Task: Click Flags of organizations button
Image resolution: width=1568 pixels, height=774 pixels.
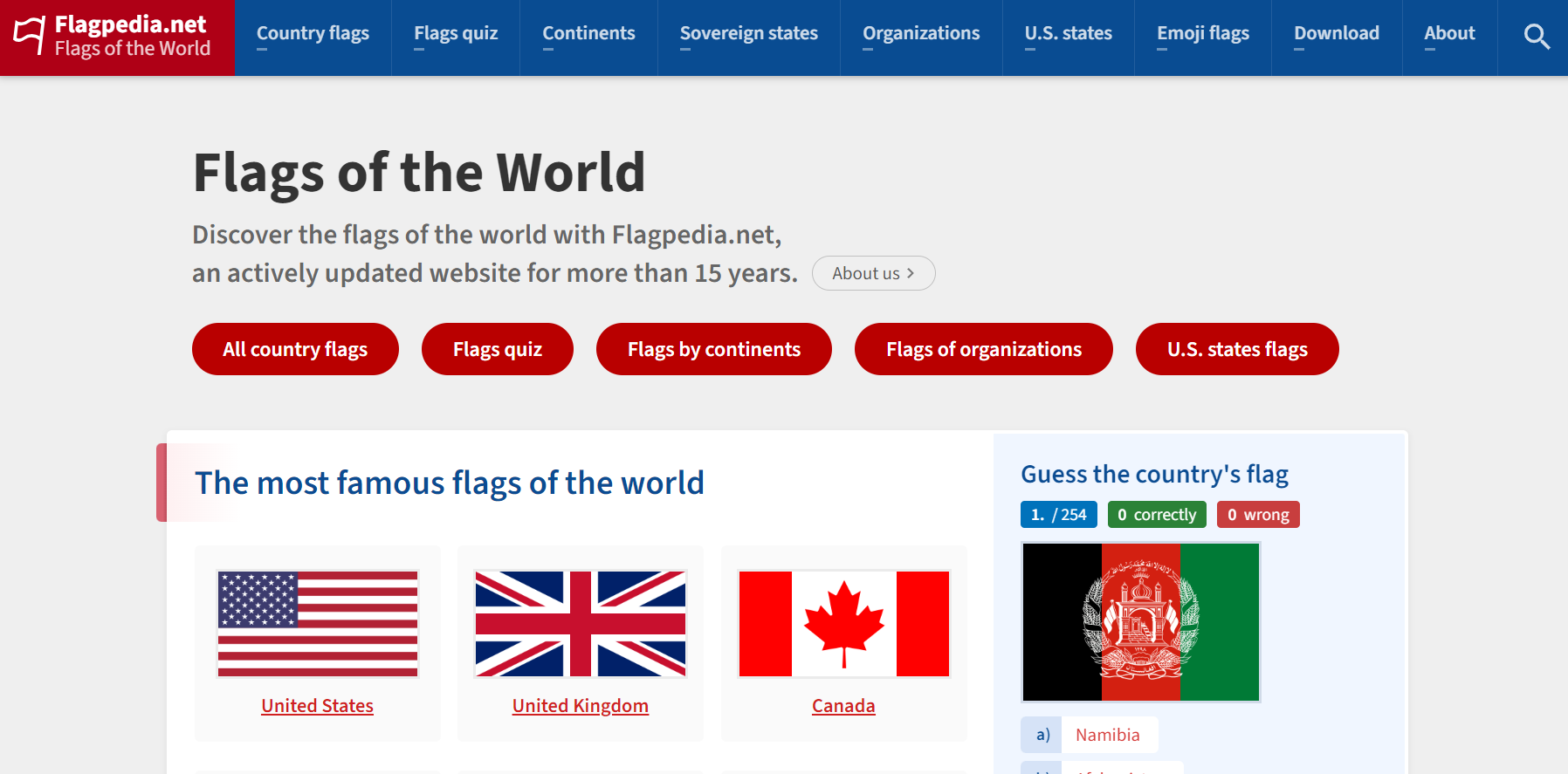Action: tap(984, 349)
